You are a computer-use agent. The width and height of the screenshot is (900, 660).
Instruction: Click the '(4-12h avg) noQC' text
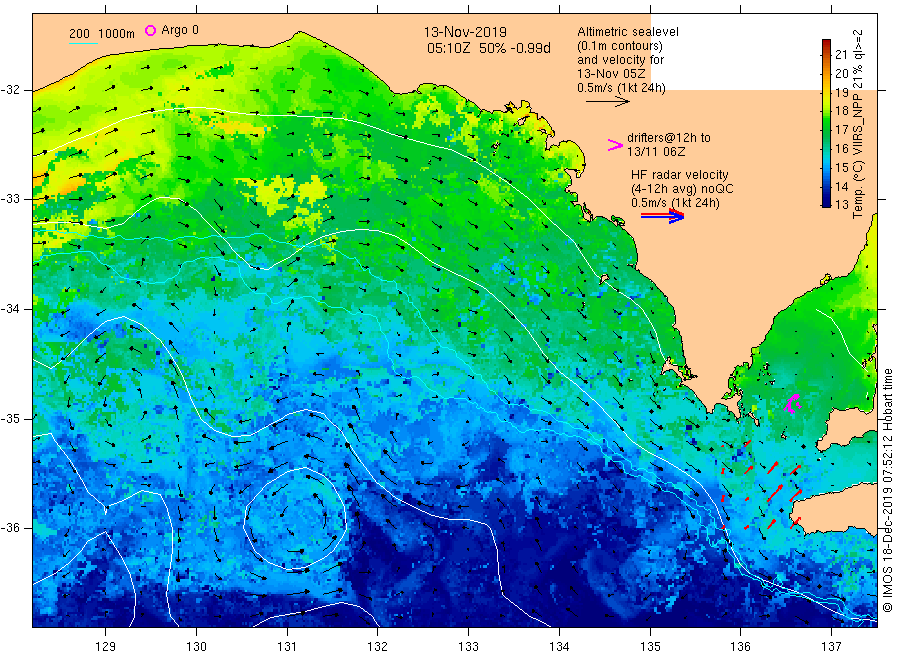click(682, 189)
